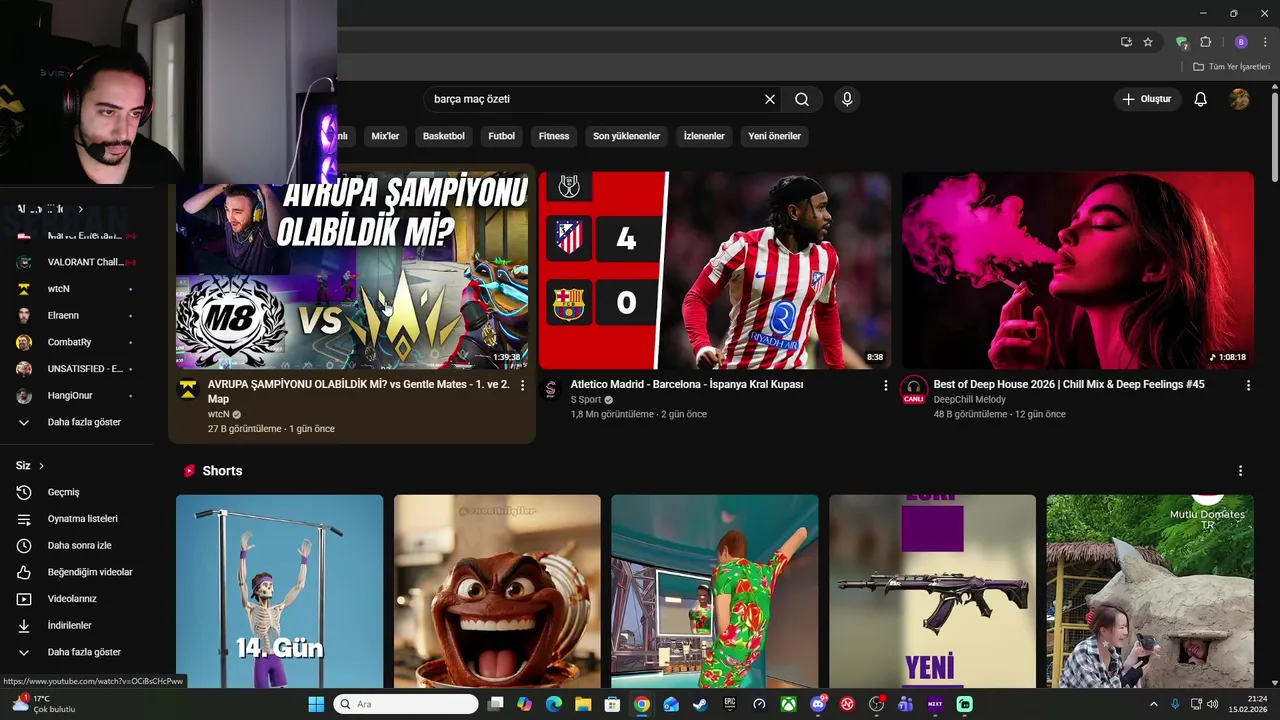Select the İzlenenler filter chip
Screen dimensions: 1280x720
click(x=704, y=136)
